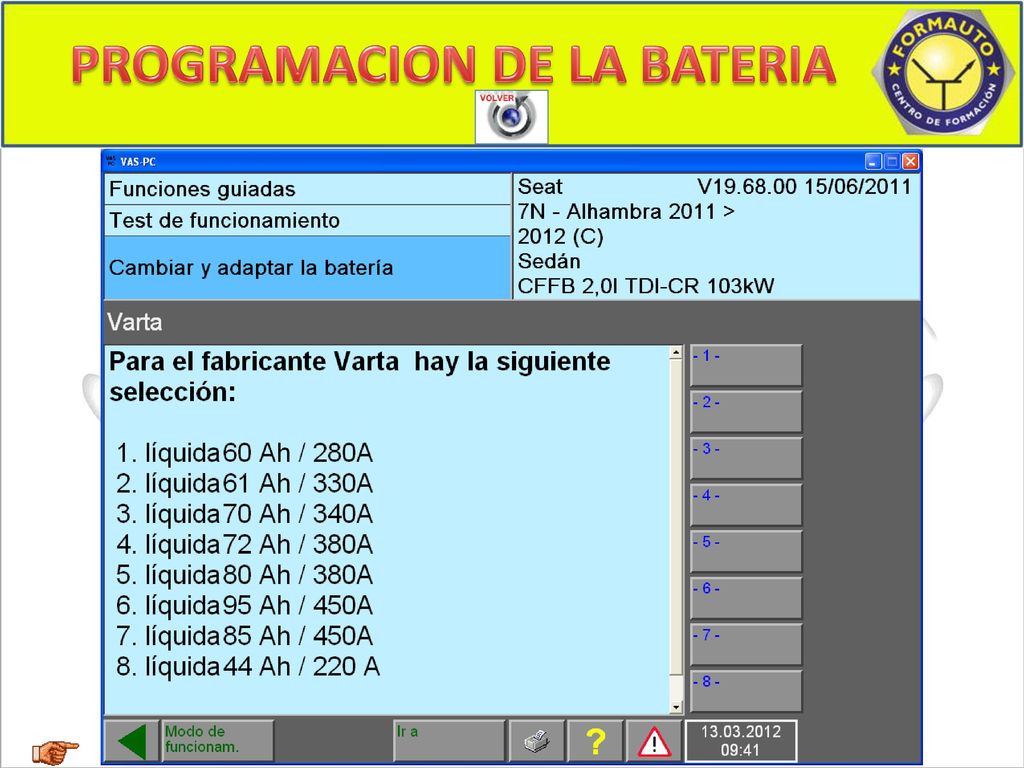Select battery option button - 8 -
This screenshot has height=768, width=1024.
[746, 691]
